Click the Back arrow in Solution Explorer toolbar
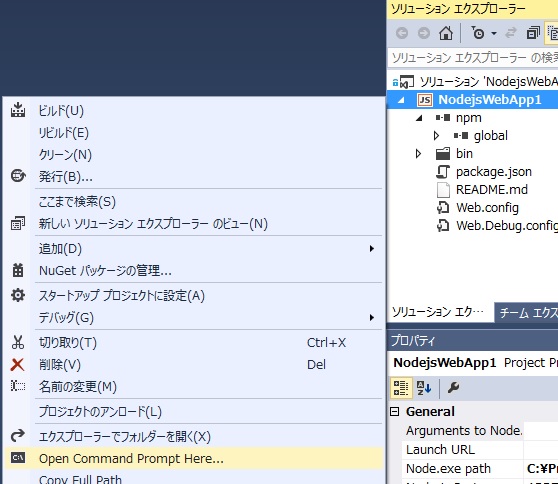This screenshot has width=558, height=484. [402, 33]
